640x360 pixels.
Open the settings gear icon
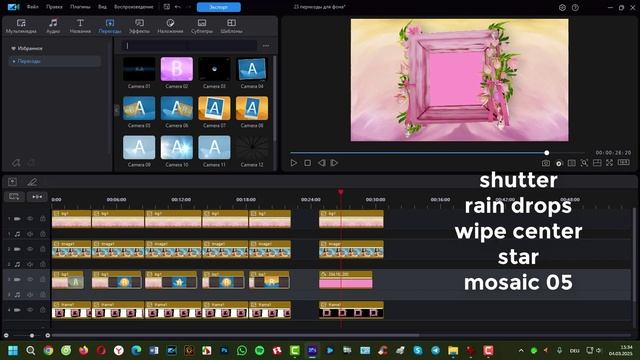point(562,7)
